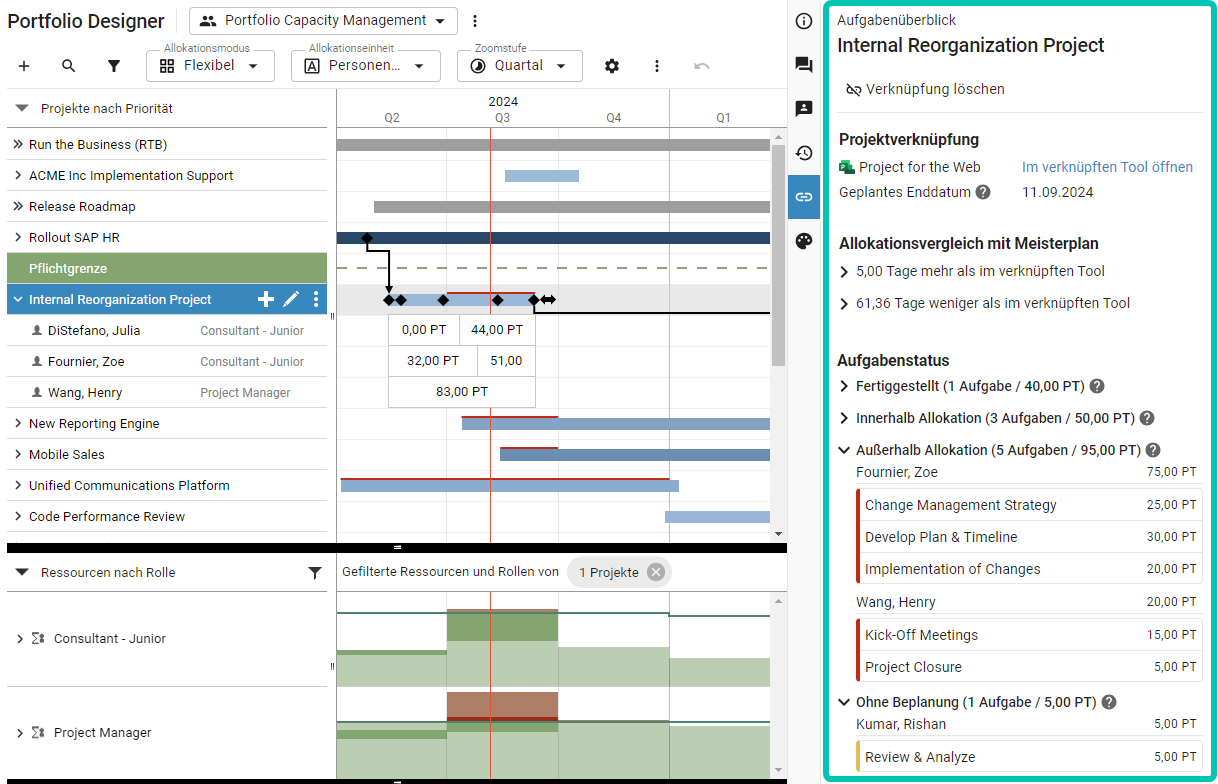
Task: Expand Innerhalb Allokation section
Action: [845, 418]
